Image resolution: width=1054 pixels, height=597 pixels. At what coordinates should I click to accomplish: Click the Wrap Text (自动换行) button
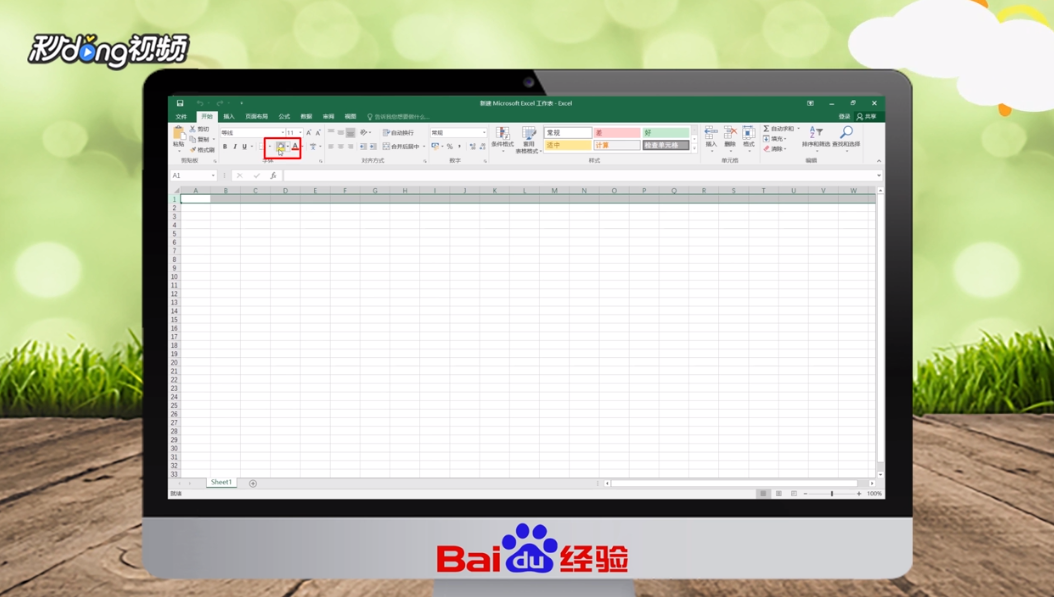tap(399, 132)
